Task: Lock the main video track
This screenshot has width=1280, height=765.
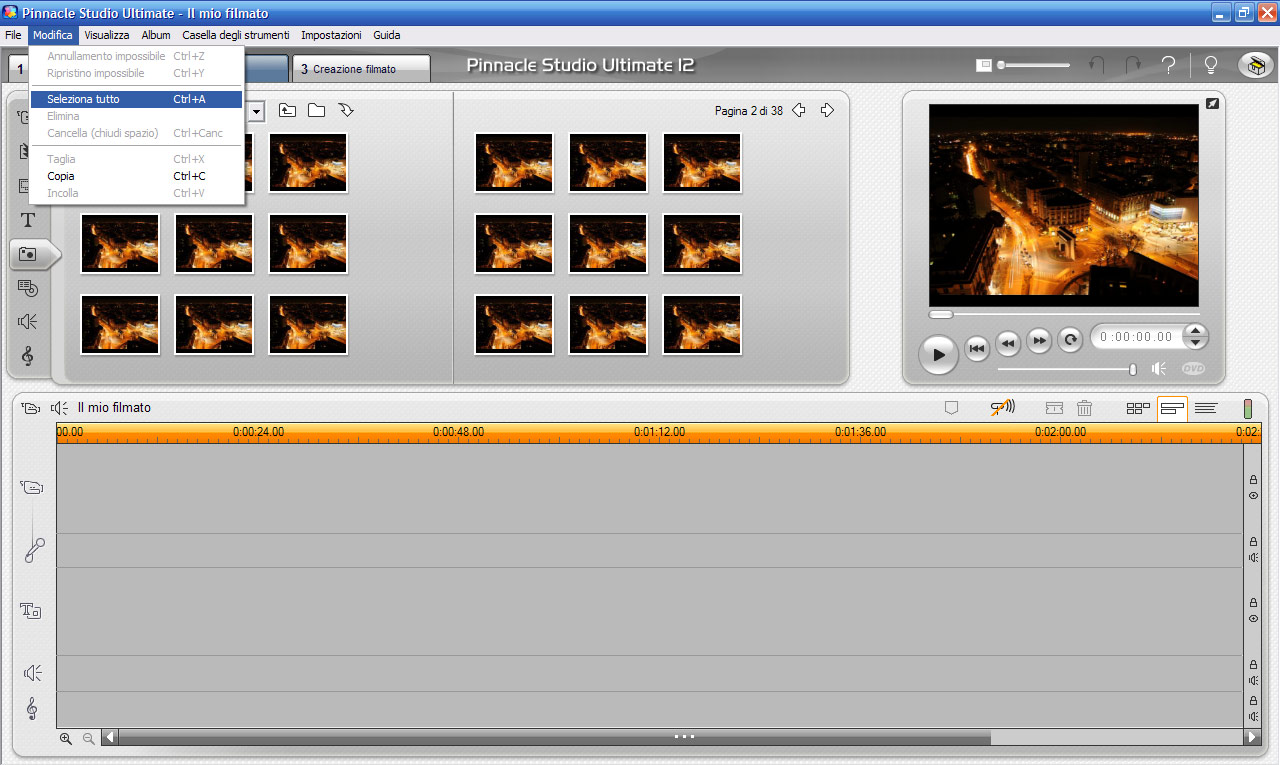Action: point(1253,480)
